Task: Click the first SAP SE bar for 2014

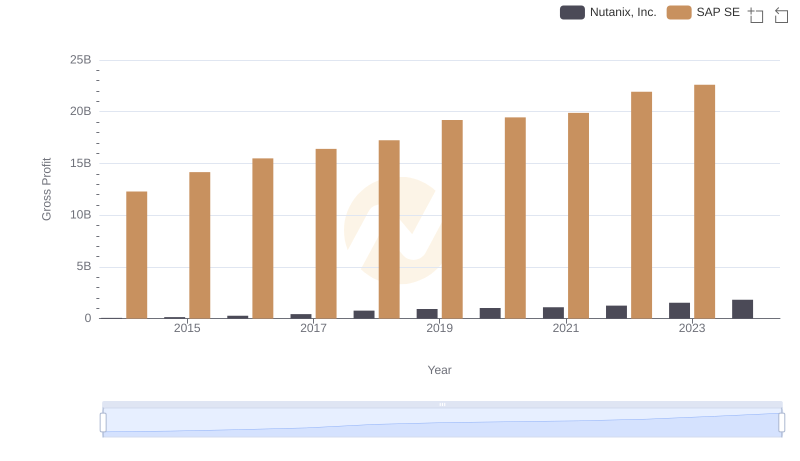Action: click(137, 255)
